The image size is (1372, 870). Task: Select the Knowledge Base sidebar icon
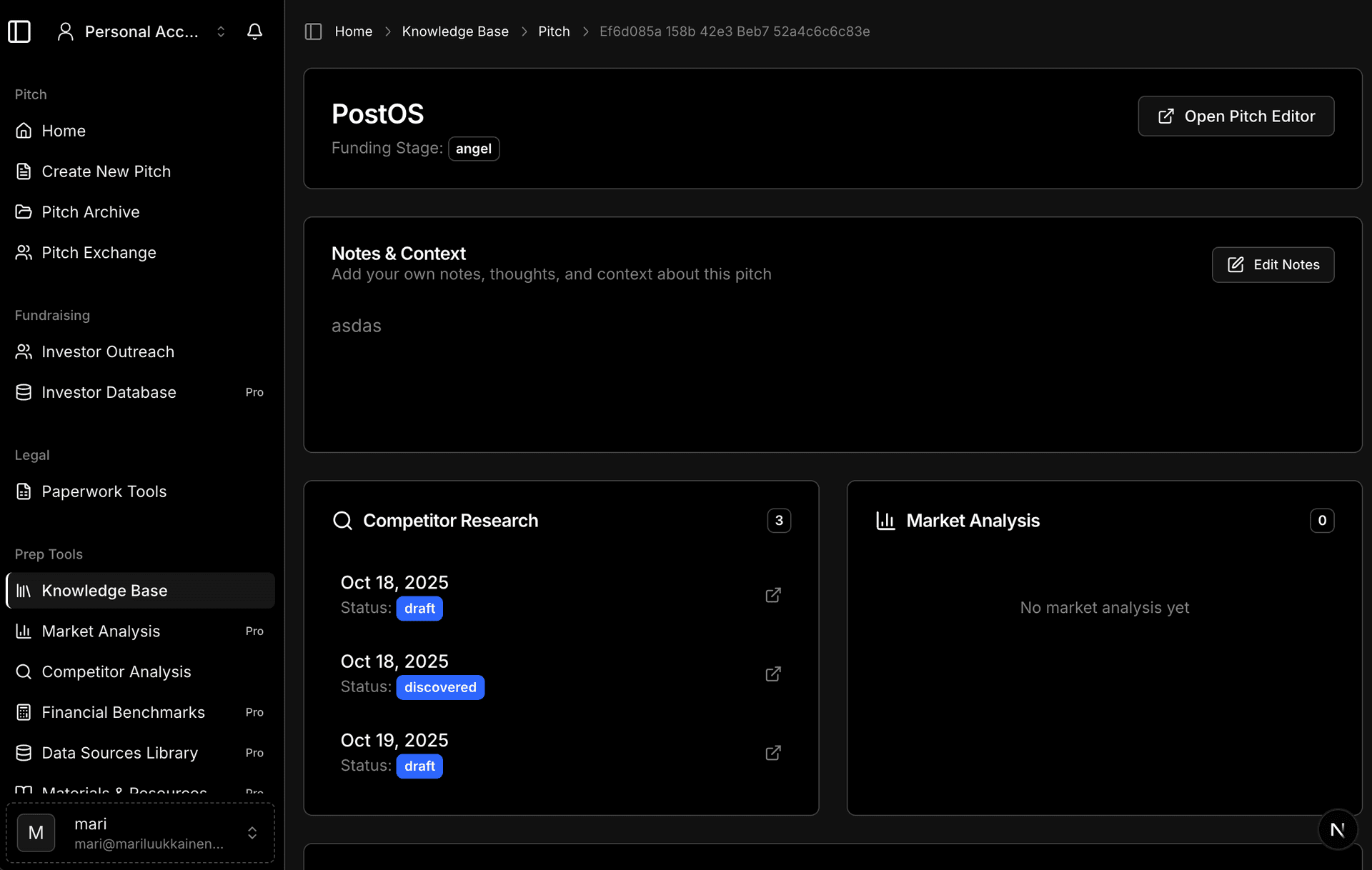pyautogui.click(x=24, y=591)
